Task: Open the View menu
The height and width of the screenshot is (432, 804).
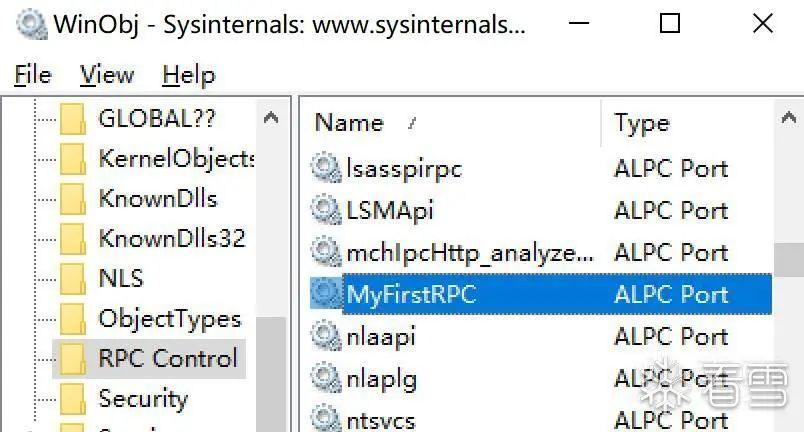Action: pyautogui.click(x=107, y=75)
